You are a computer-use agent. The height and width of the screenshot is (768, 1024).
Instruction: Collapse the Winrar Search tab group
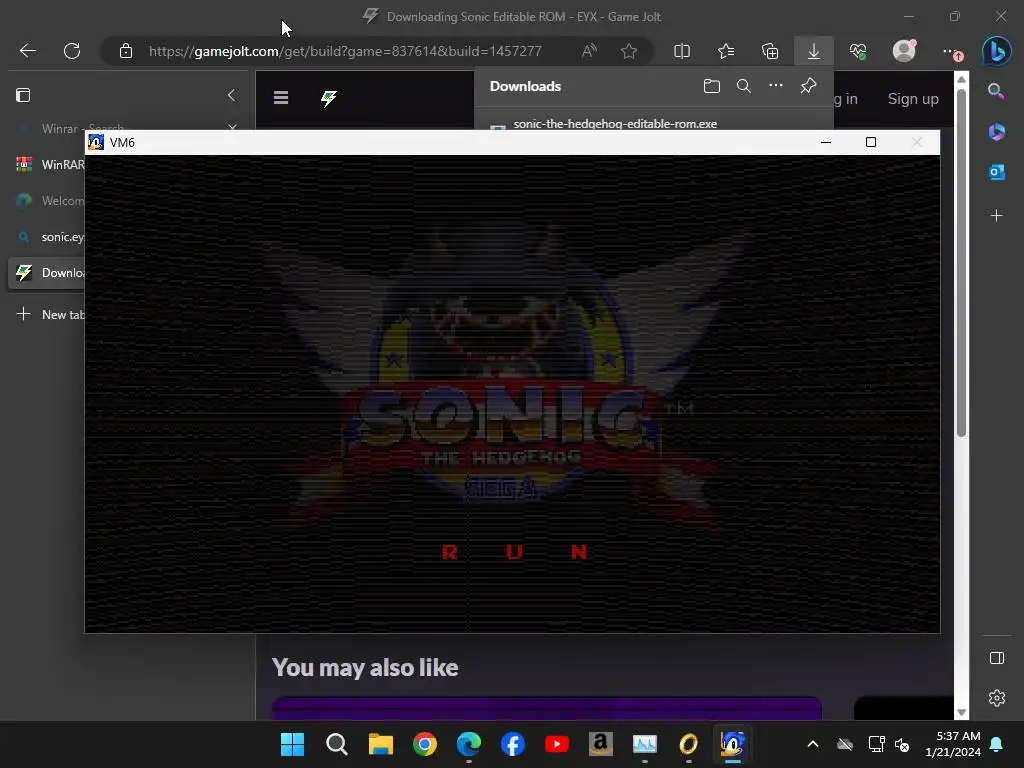(x=232, y=127)
